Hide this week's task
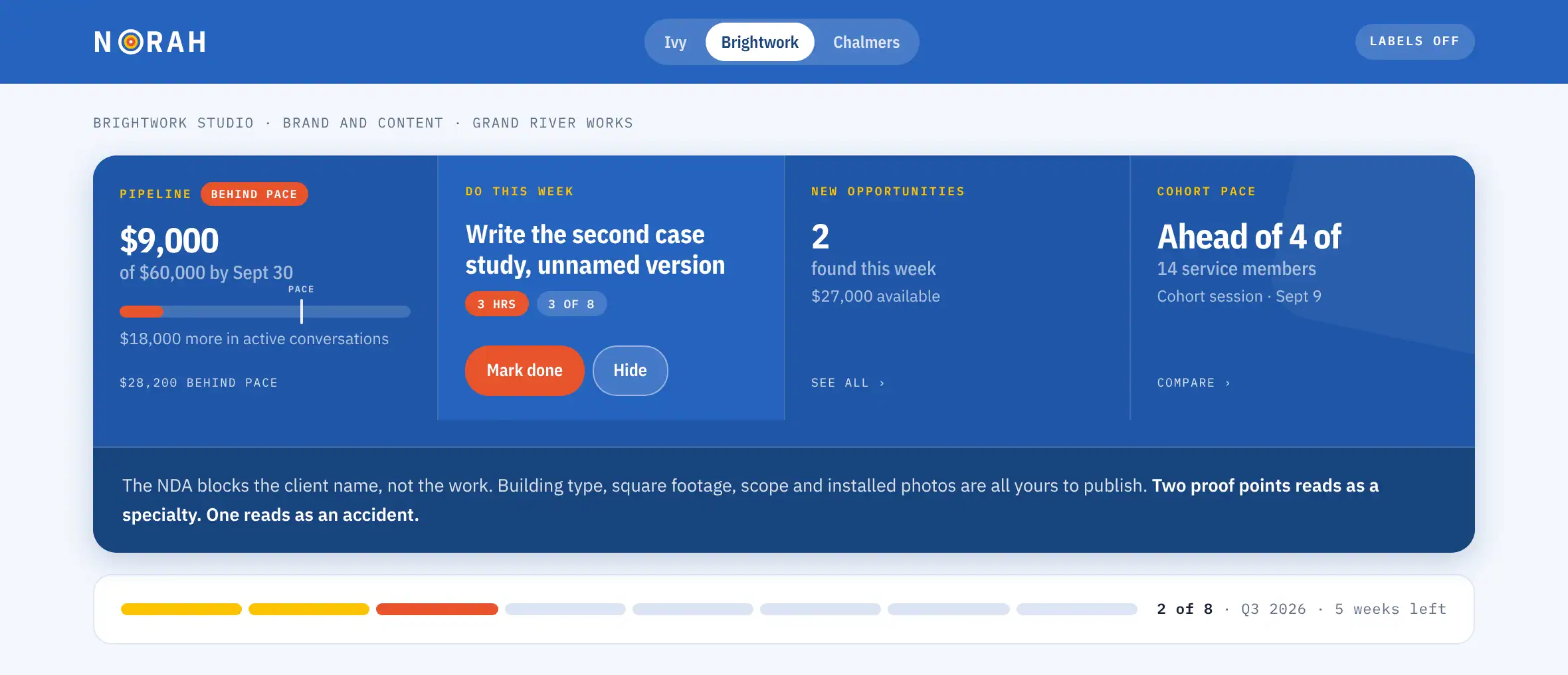 pyautogui.click(x=630, y=370)
